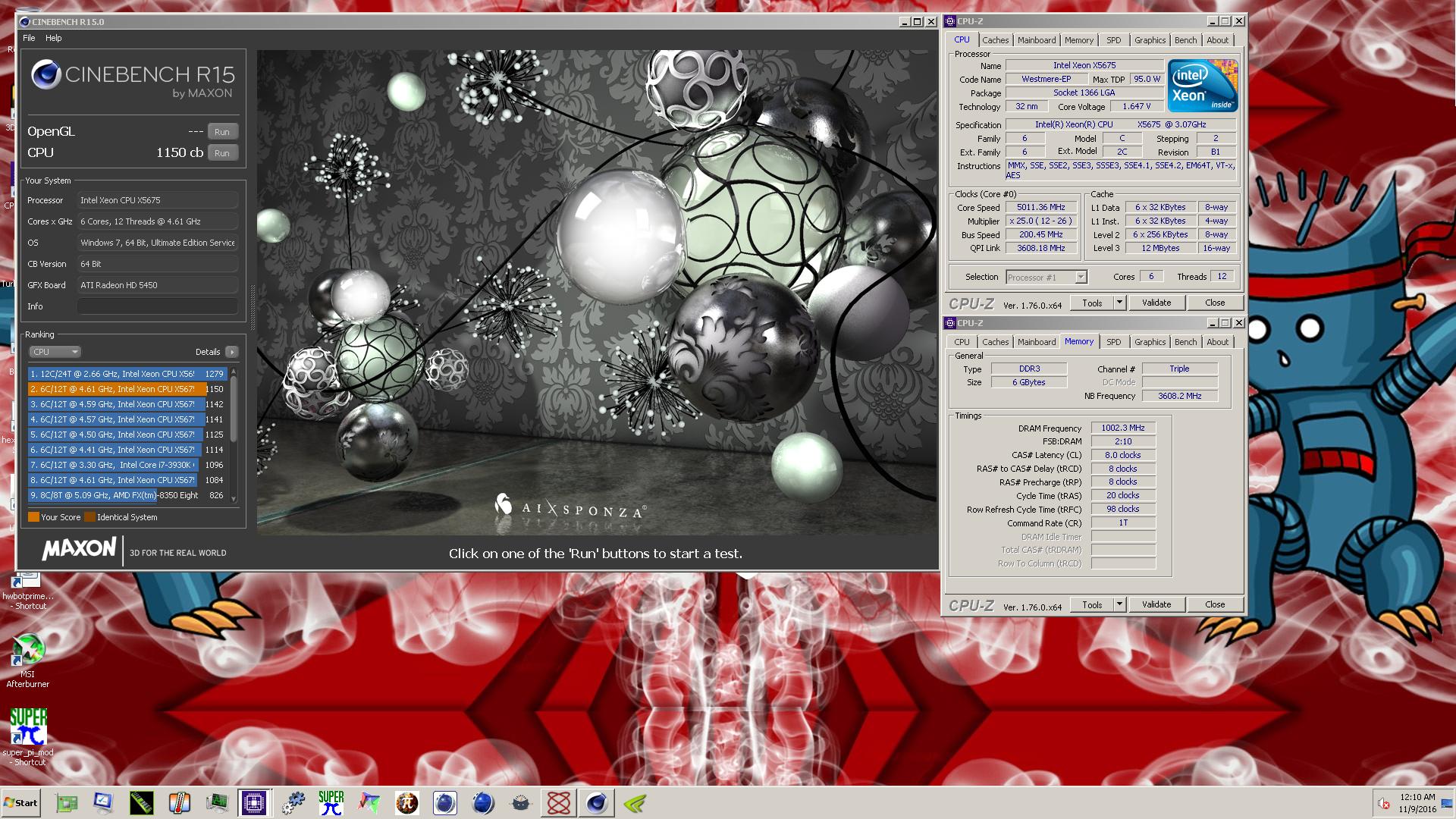This screenshot has height=819, width=1456.
Task: Run the CPU benchmark
Action: point(222,153)
